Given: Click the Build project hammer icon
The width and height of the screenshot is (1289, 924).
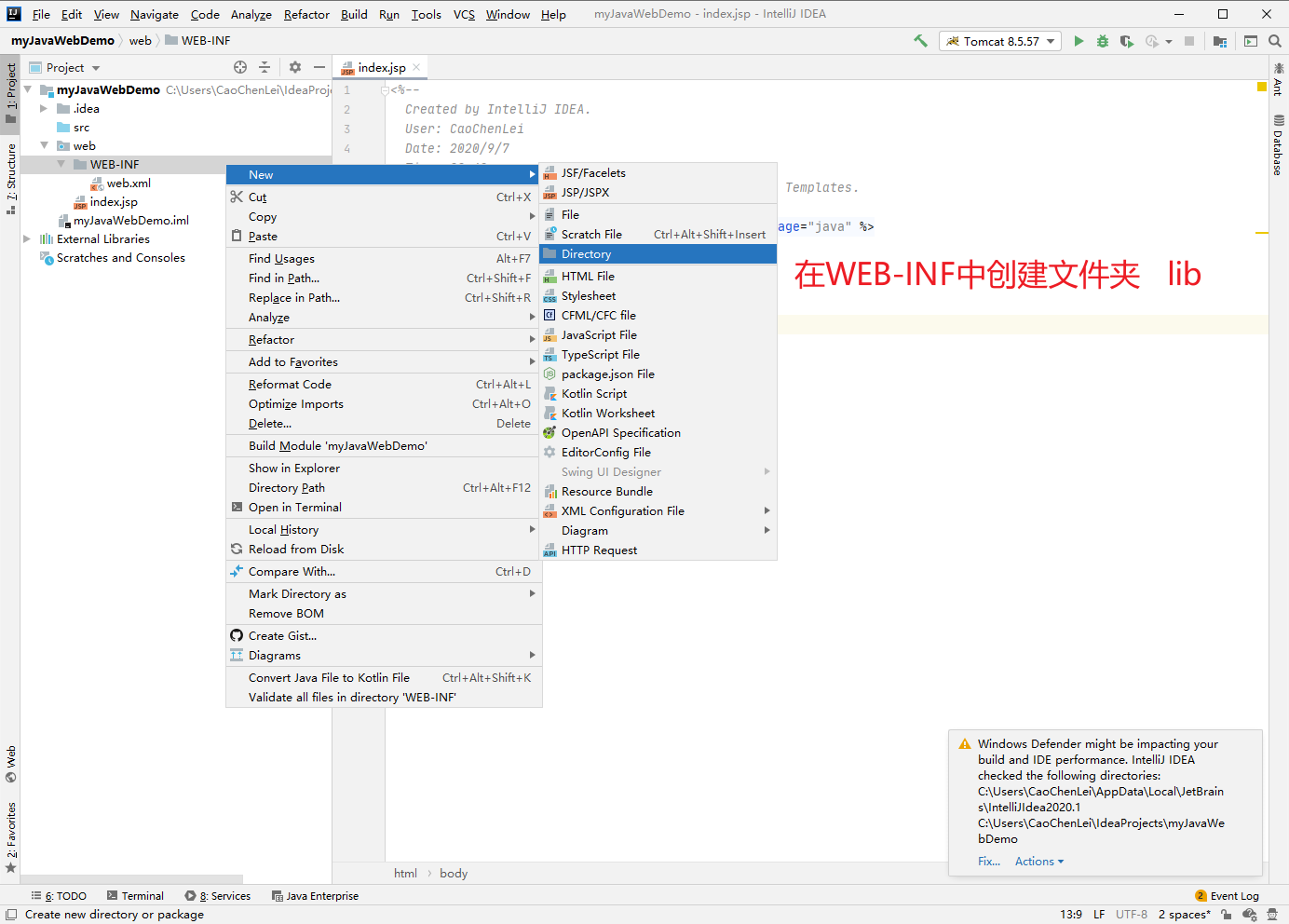Looking at the screenshot, I should [920, 41].
